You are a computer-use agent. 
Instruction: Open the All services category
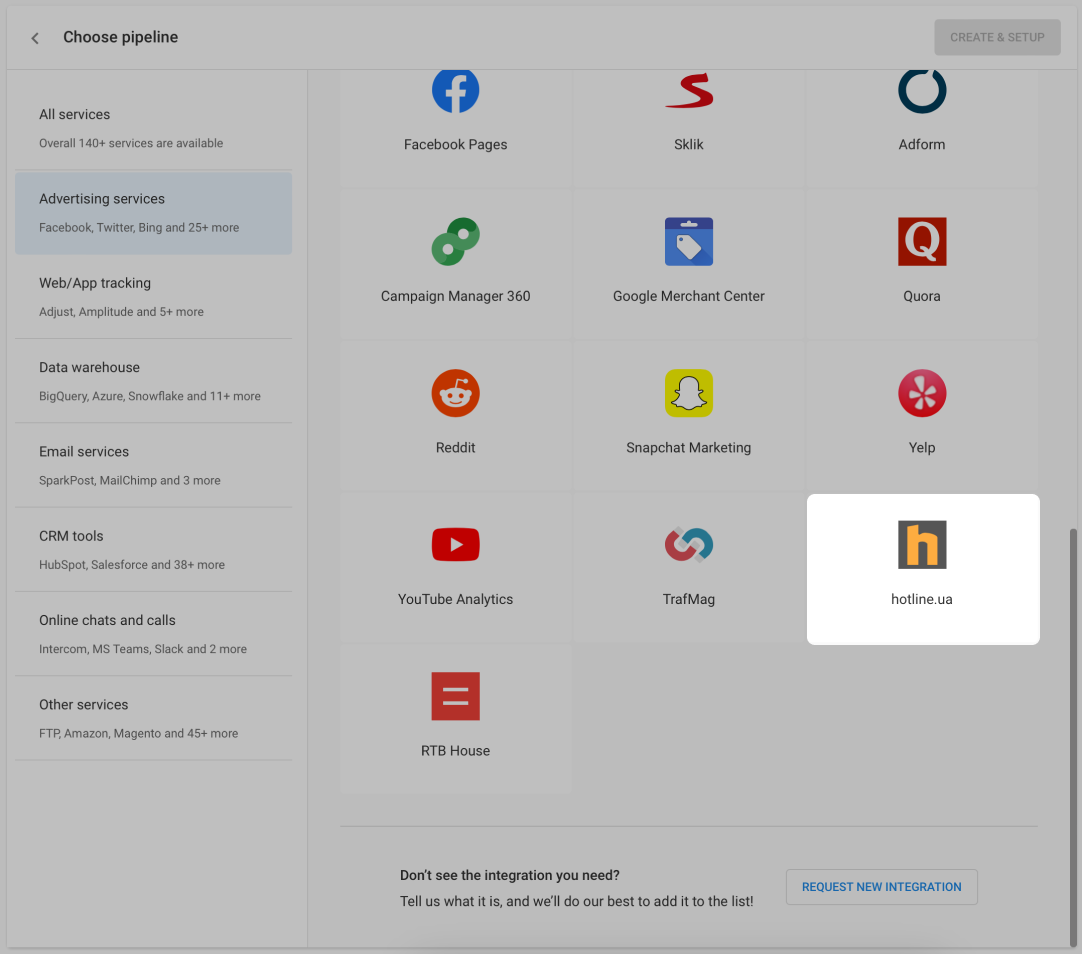[153, 128]
